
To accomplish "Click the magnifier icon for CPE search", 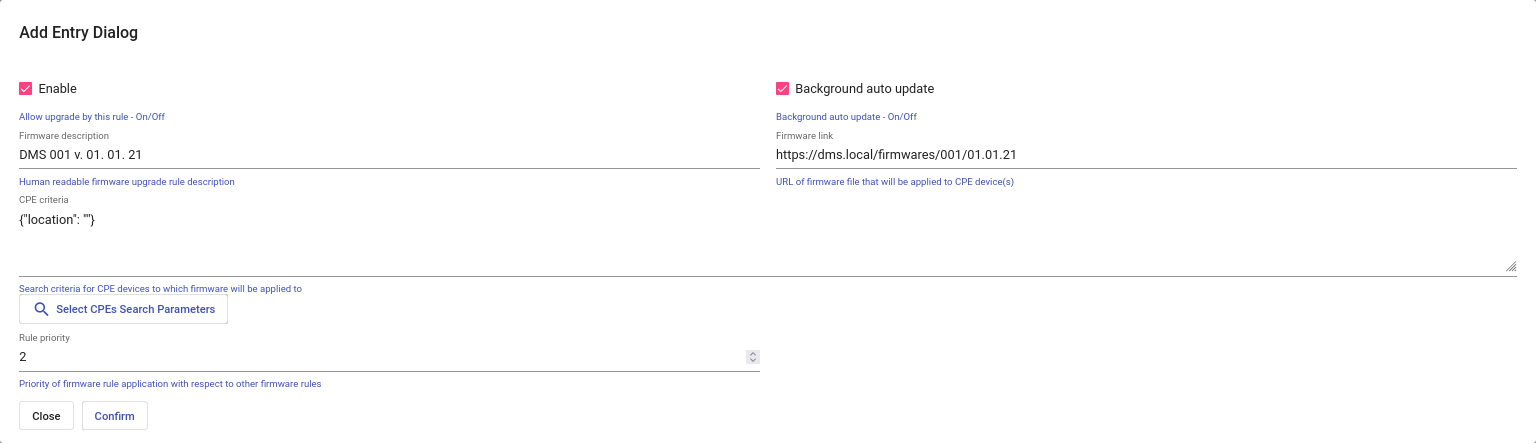I will point(41,309).
